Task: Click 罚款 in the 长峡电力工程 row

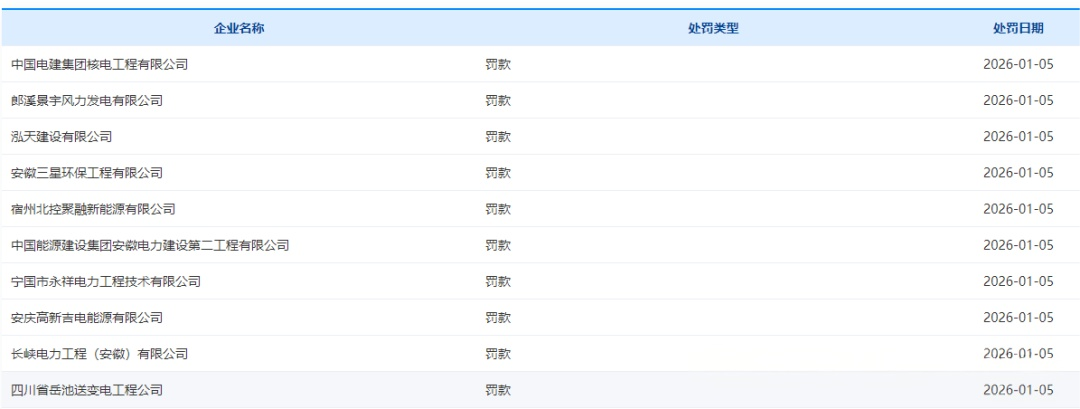Action: click(498, 354)
